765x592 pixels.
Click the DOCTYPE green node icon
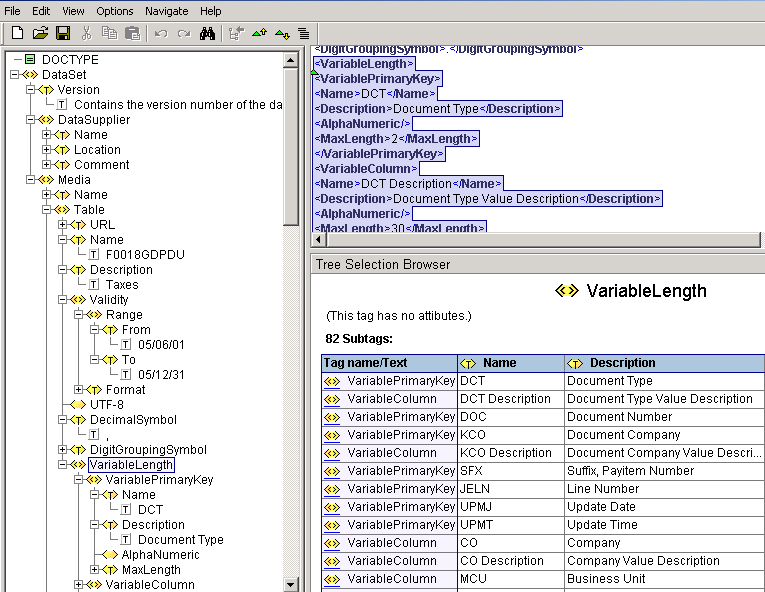[30, 60]
